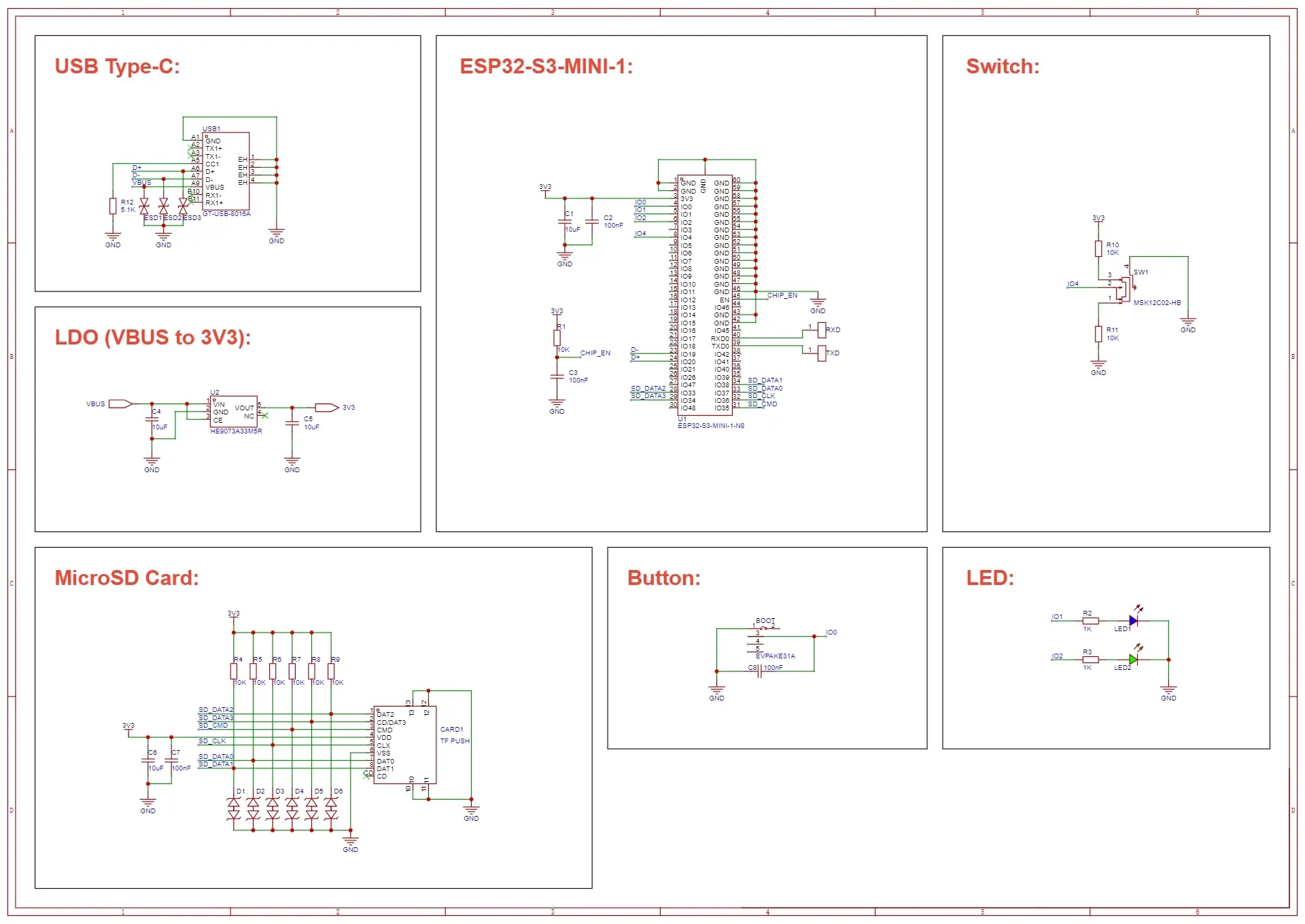Select the TXD single-pin header symbol
Image resolution: width=1305 pixels, height=924 pixels.
[x=820, y=353]
